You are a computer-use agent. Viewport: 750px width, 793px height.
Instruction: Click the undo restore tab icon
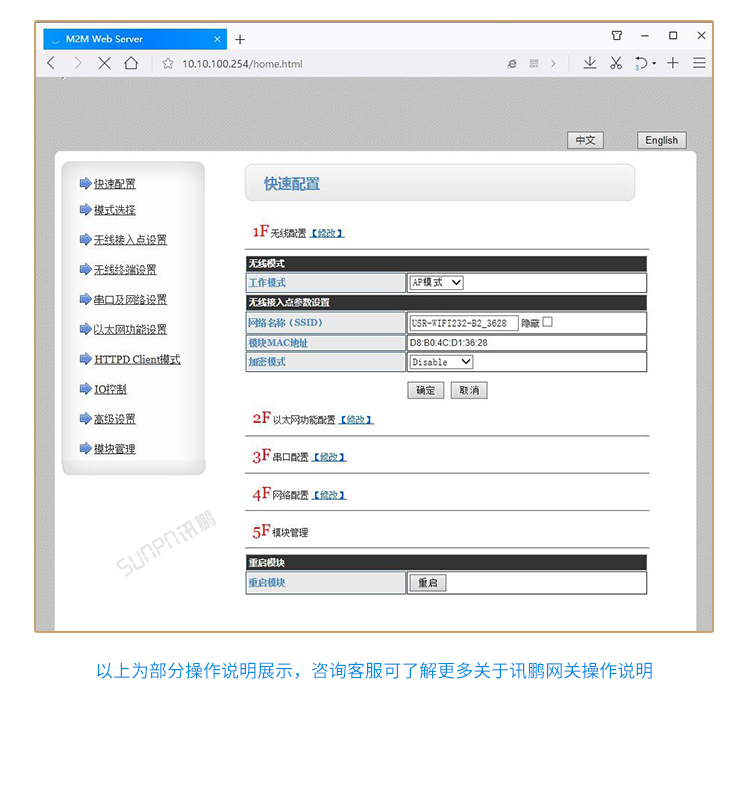(x=641, y=63)
